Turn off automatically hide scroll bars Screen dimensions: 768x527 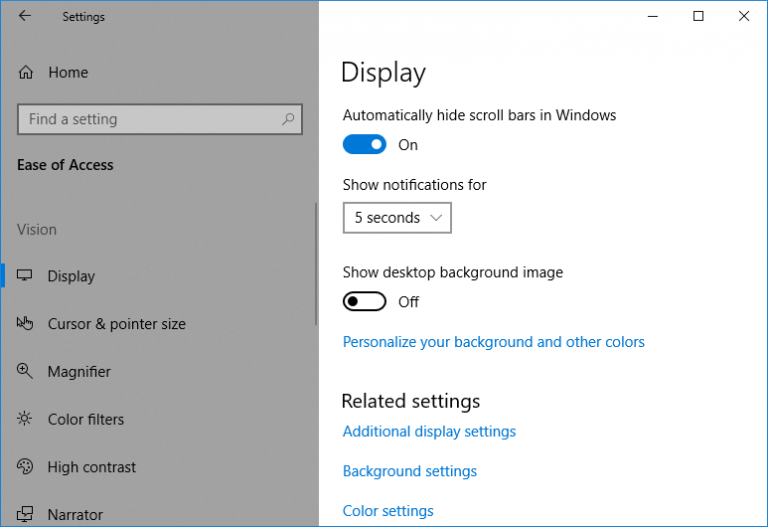point(364,144)
